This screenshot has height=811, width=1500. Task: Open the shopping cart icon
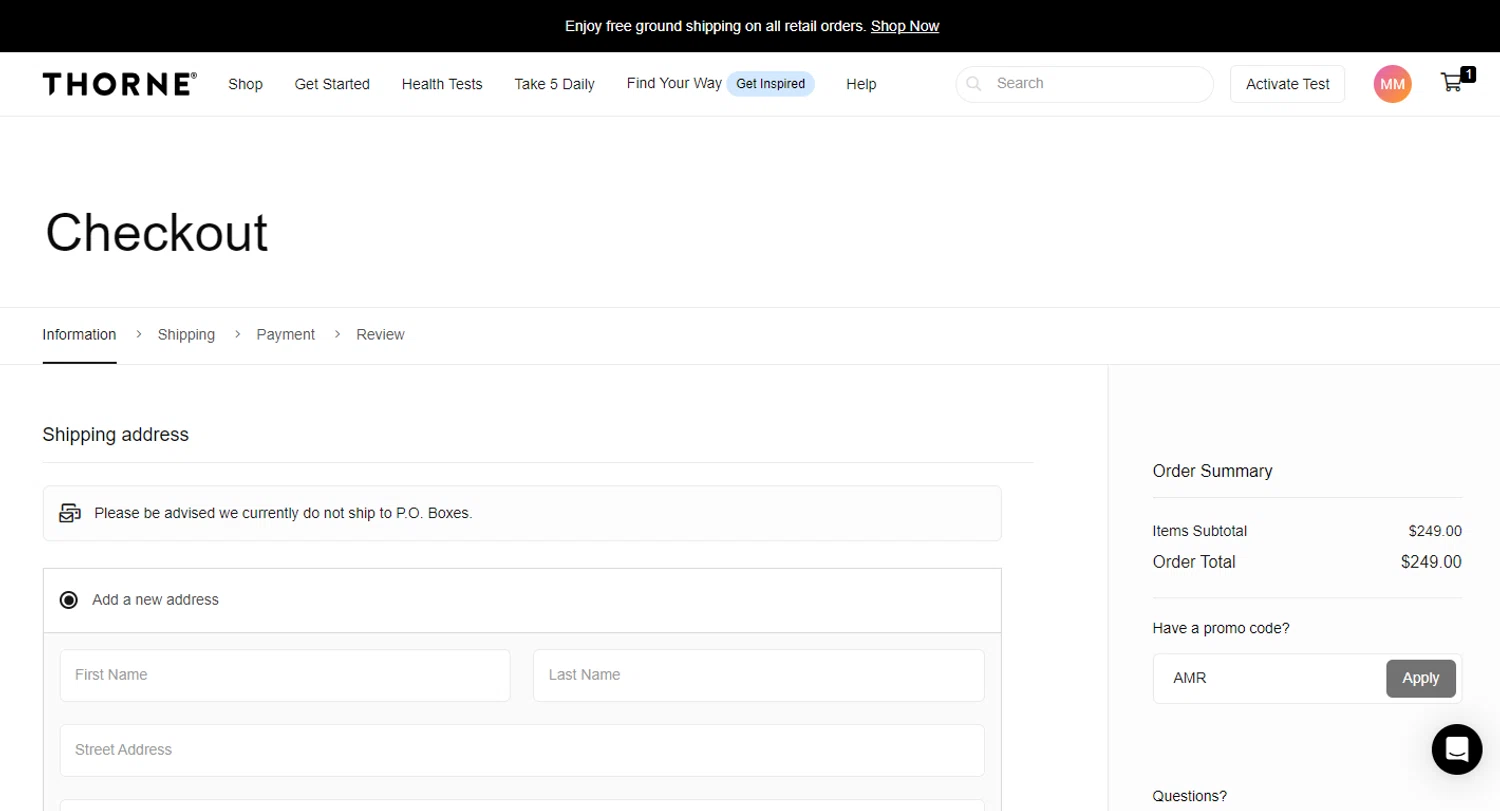1452,83
